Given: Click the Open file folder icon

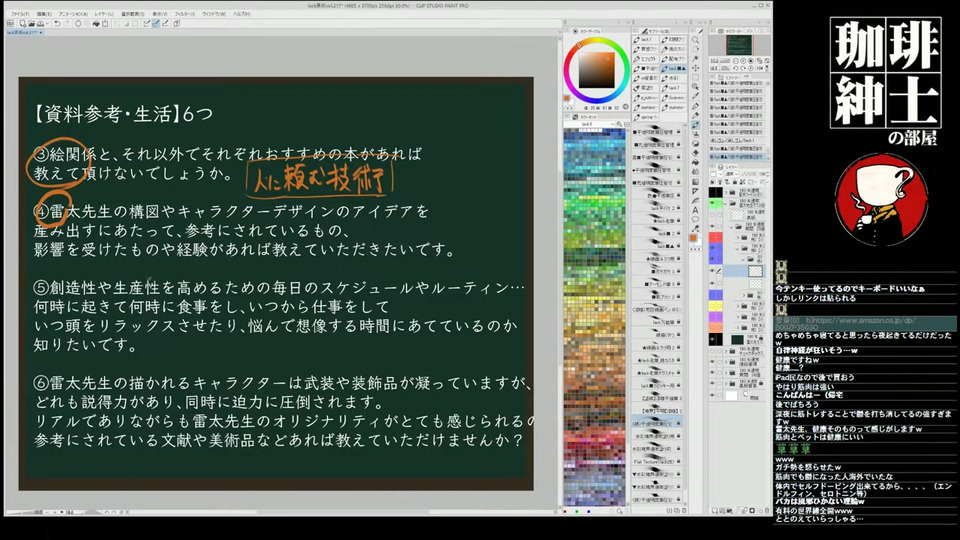Looking at the screenshot, I should [x=31, y=23].
